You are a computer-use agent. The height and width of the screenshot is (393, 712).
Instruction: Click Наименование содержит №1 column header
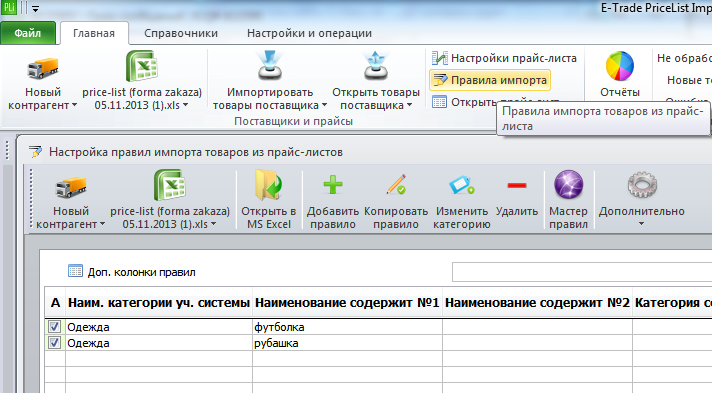[347, 303]
